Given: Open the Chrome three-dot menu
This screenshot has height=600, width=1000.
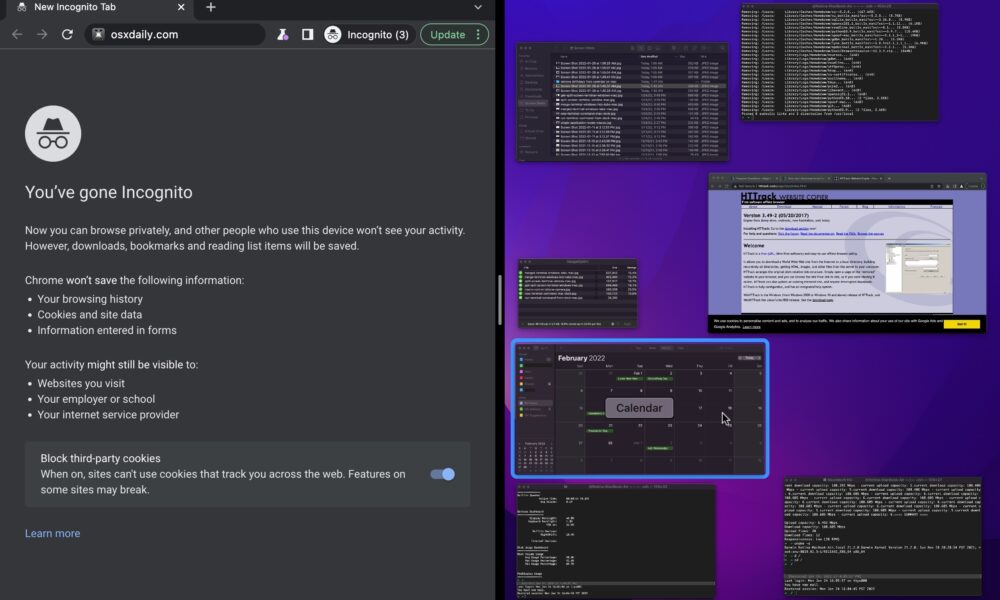Looking at the screenshot, I should click(x=478, y=34).
